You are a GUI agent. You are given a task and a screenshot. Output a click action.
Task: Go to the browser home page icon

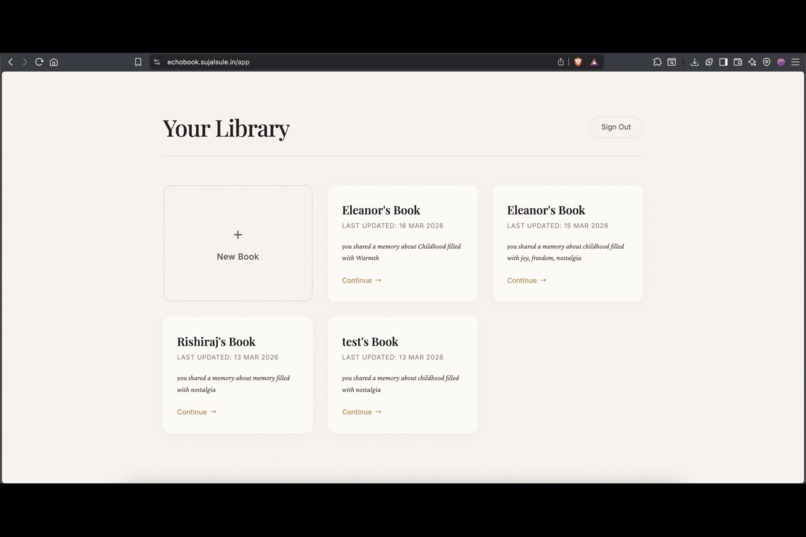[x=53, y=62]
